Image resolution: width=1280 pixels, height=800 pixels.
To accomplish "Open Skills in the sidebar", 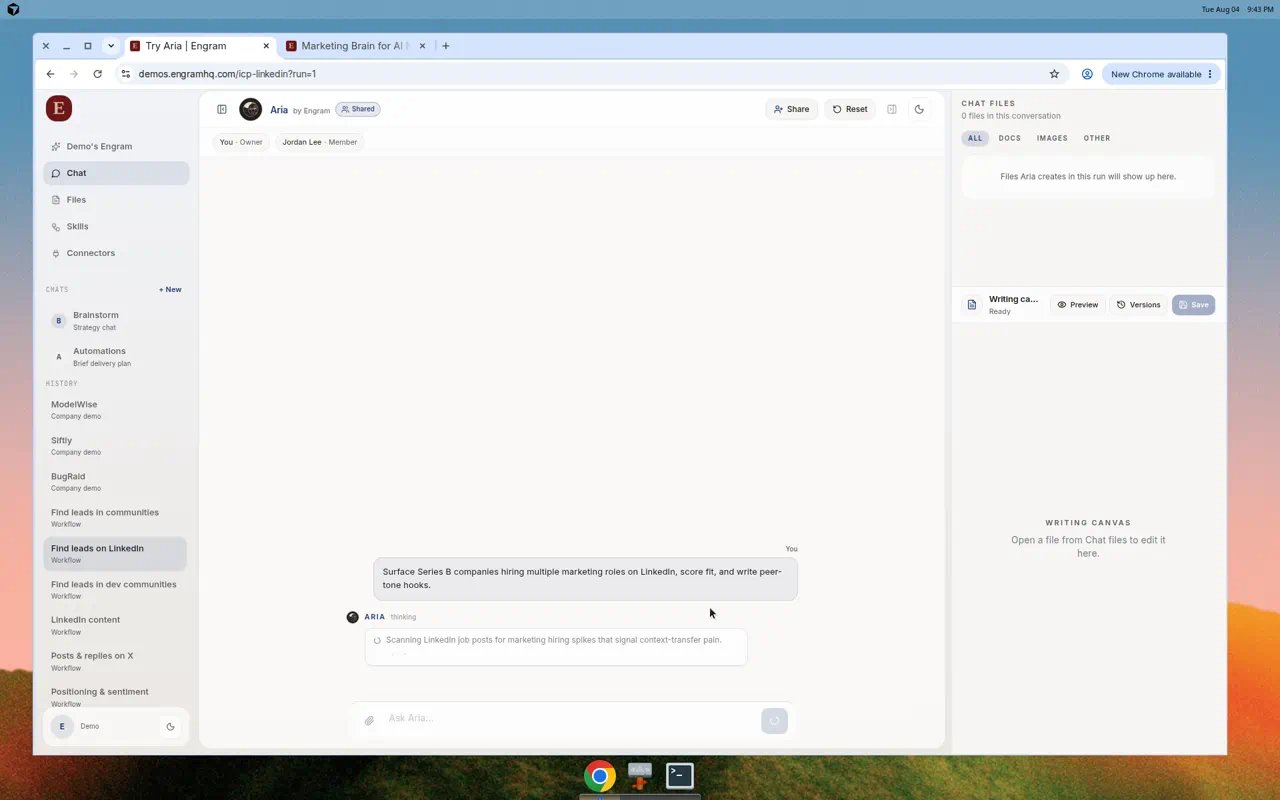I will coord(116,226).
